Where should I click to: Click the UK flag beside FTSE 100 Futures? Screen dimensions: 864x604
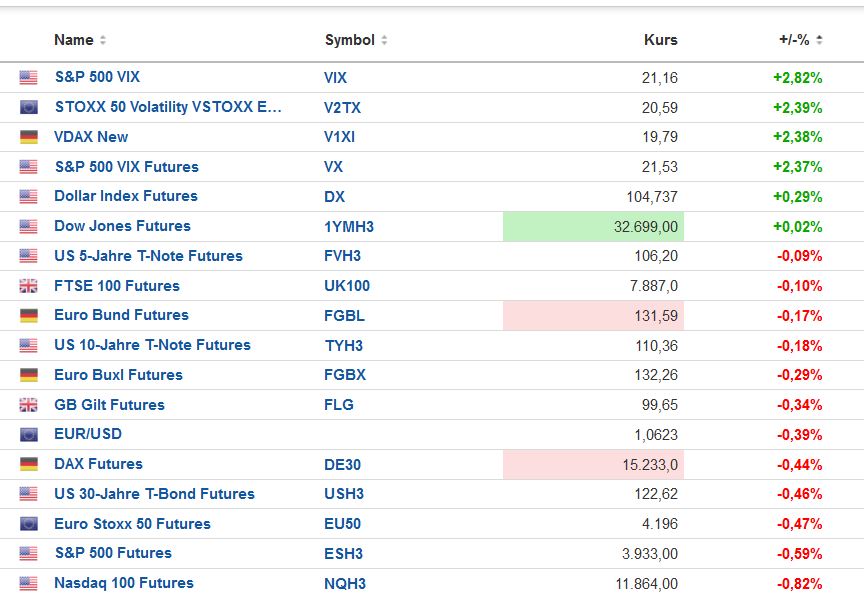click(29, 285)
